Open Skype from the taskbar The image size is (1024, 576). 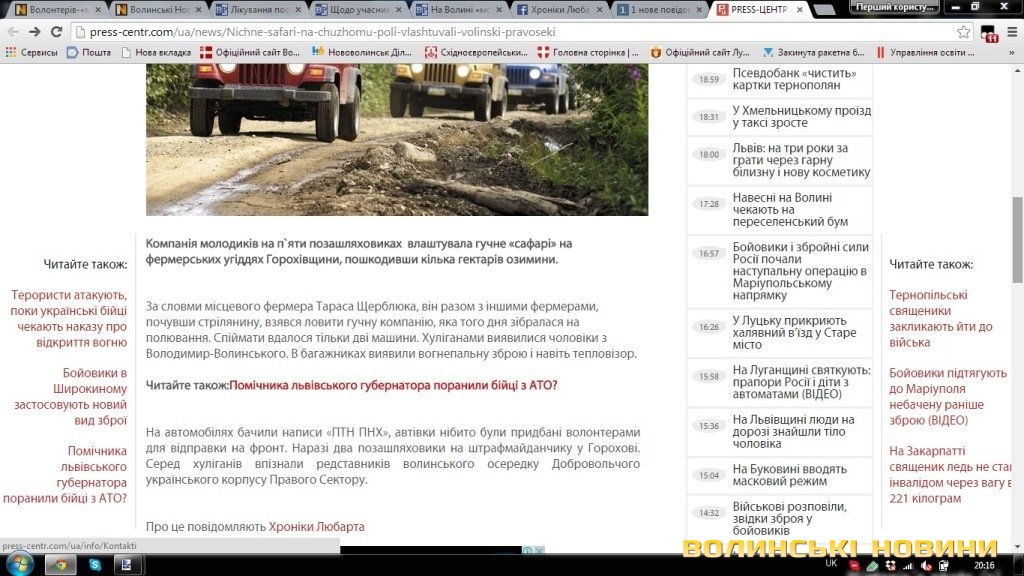pos(94,565)
